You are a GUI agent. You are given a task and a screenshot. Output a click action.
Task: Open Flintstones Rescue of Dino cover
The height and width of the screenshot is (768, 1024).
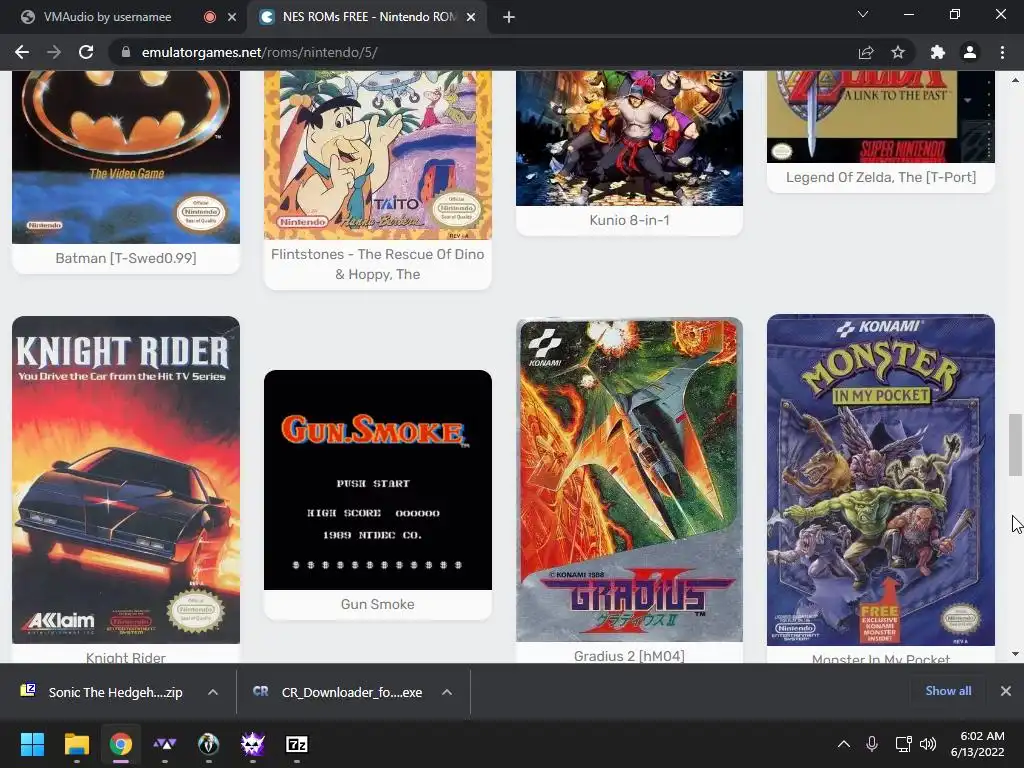pos(377,155)
